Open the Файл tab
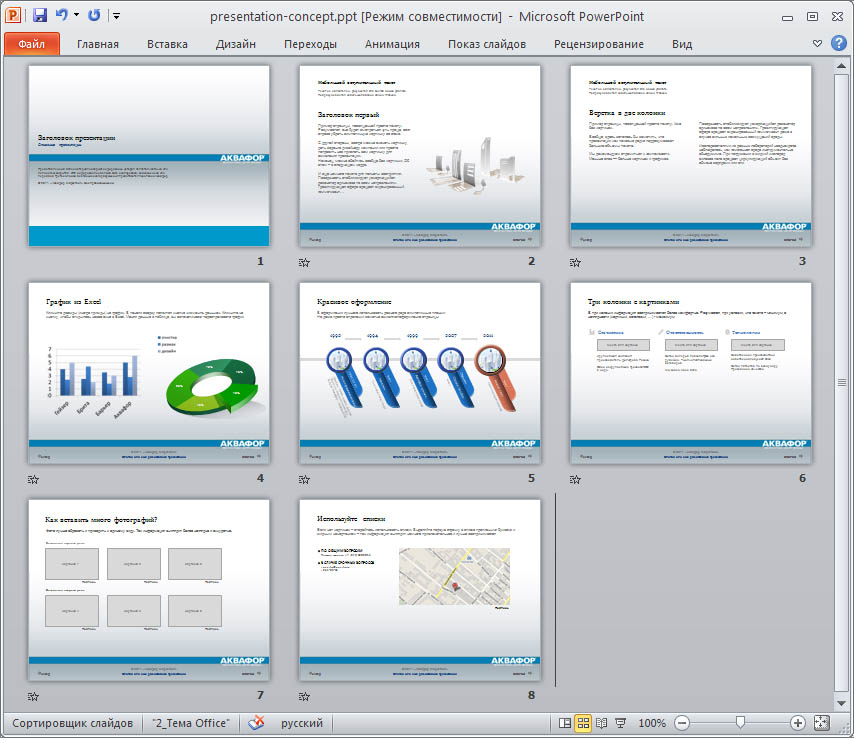854x738 pixels. 31,44
